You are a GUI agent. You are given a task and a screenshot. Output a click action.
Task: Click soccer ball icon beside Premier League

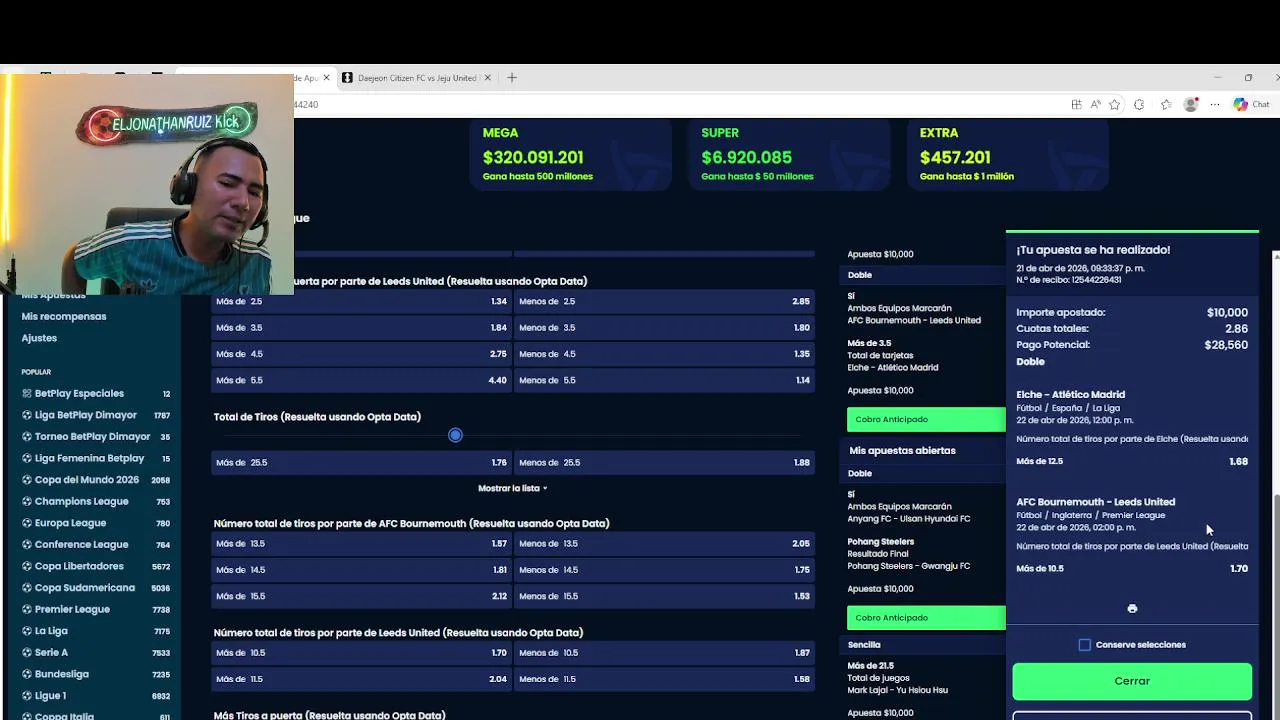point(27,609)
